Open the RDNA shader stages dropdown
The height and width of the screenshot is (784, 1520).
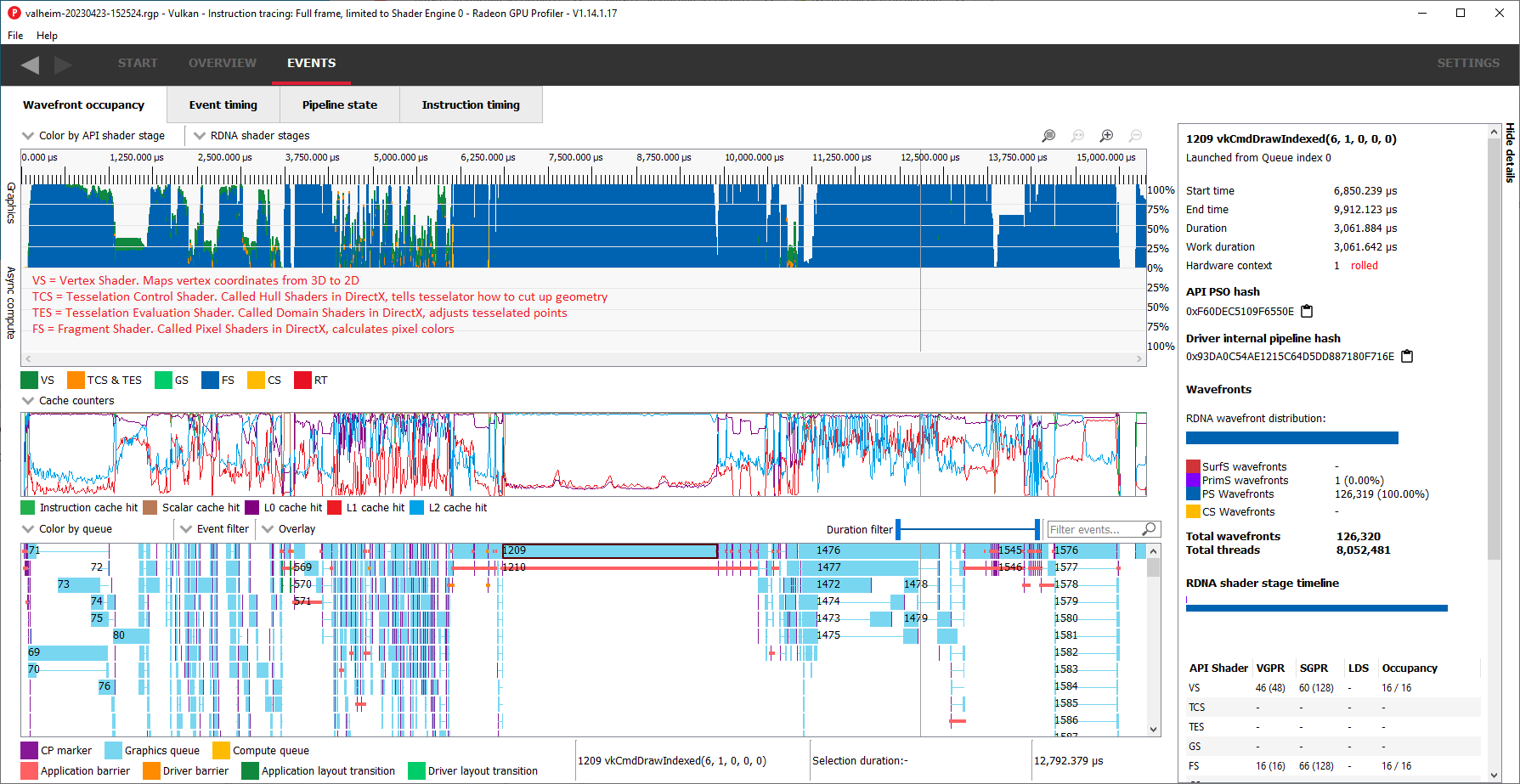[251, 135]
